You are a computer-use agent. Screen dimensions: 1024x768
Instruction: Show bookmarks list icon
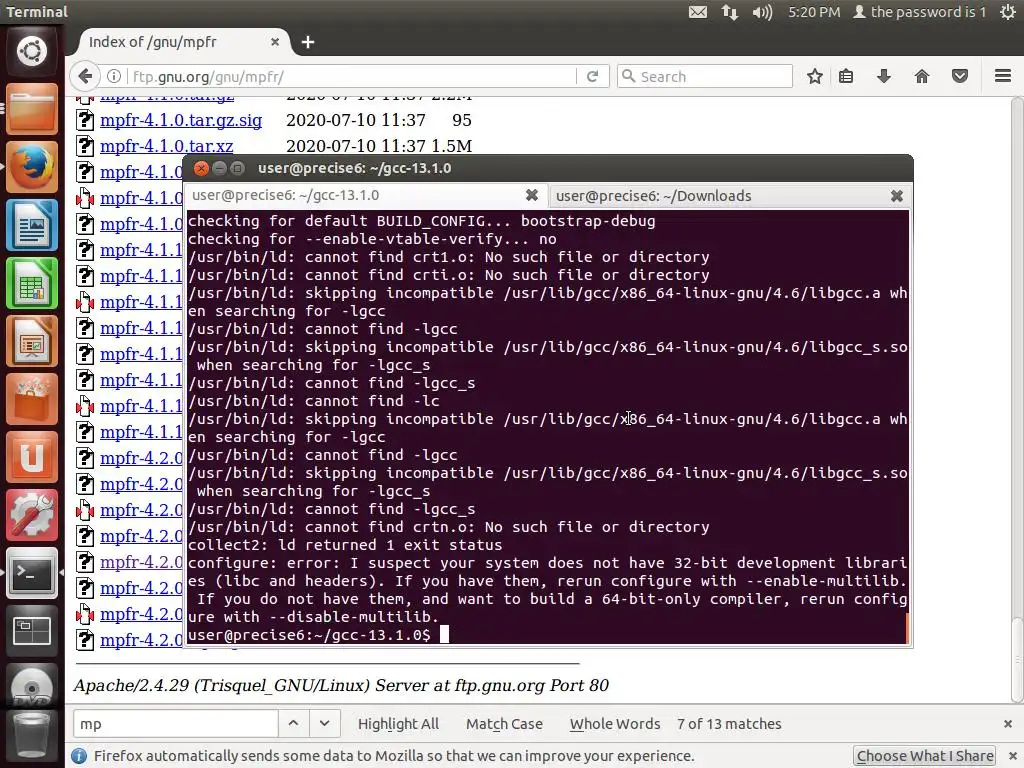pyautogui.click(x=846, y=76)
